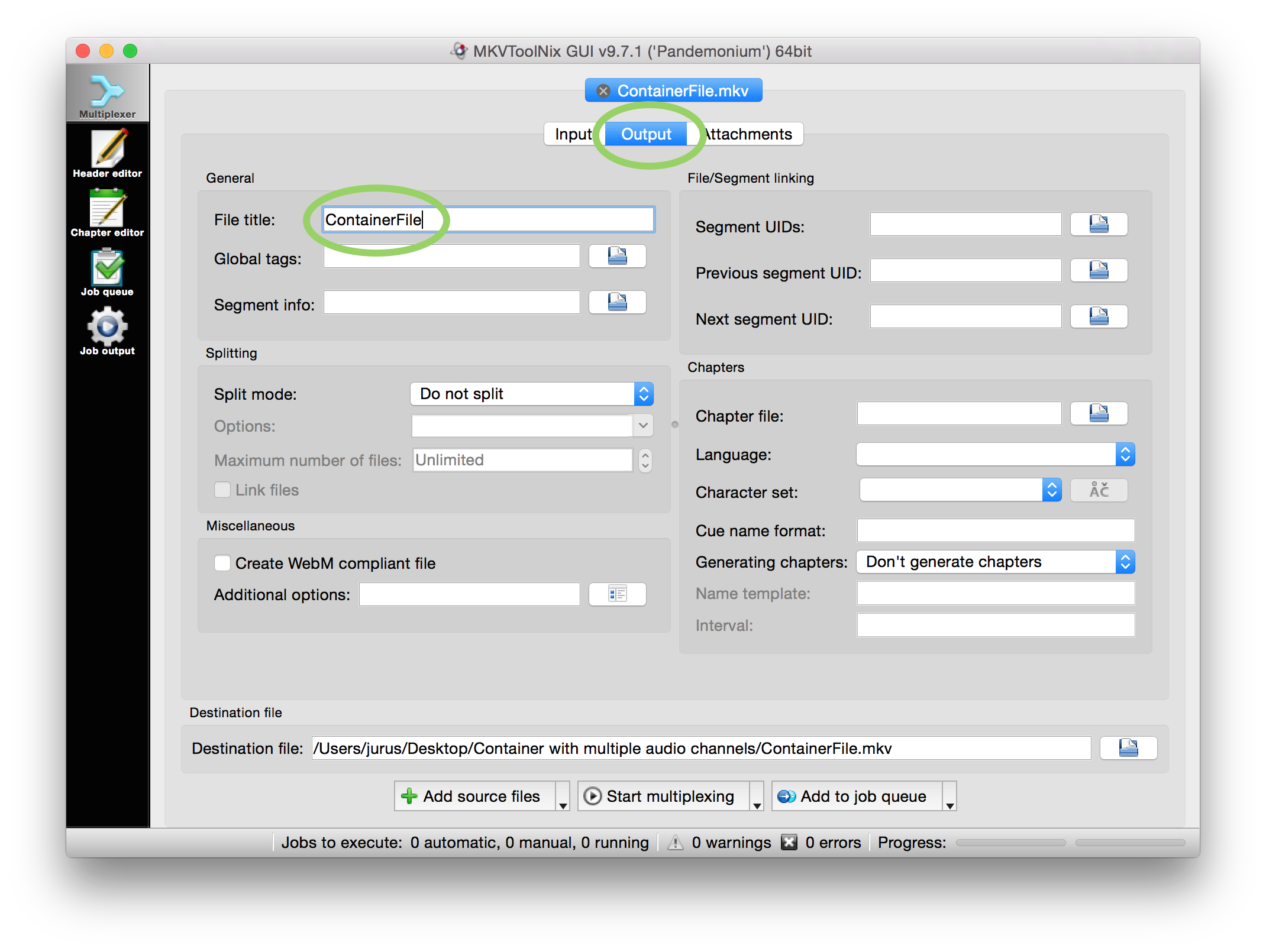Click the '0 errors' status text
Image resolution: width=1266 pixels, height=952 pixels.
click(833, 843)
